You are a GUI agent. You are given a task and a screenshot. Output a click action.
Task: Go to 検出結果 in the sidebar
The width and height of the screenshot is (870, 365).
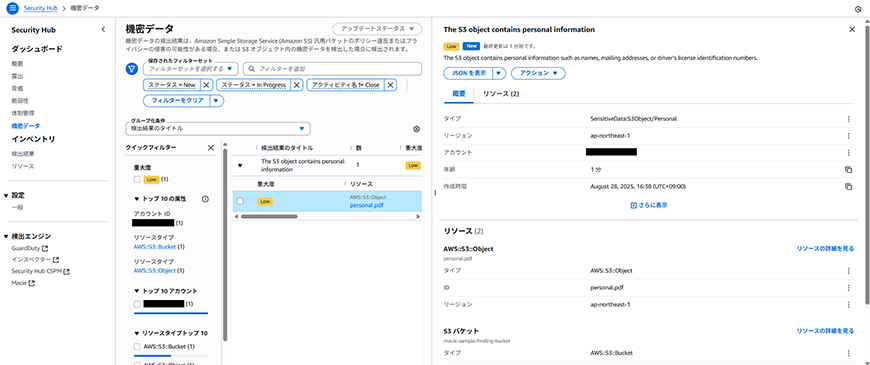[x=23, y=154]
